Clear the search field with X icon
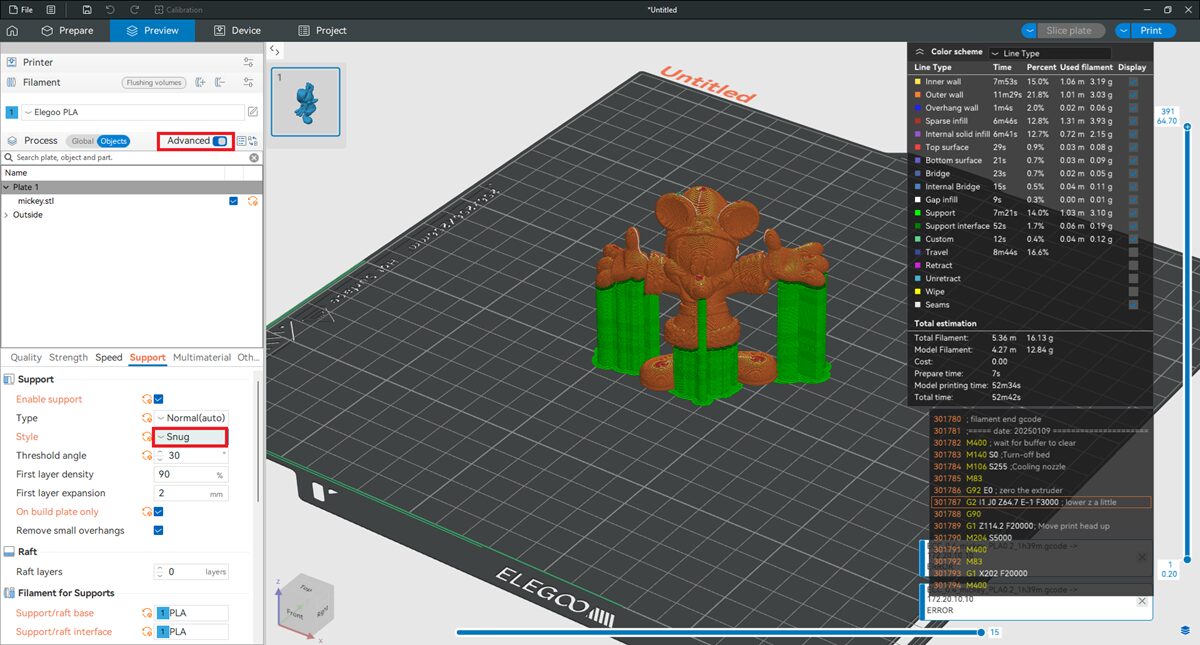 point(254,158)
